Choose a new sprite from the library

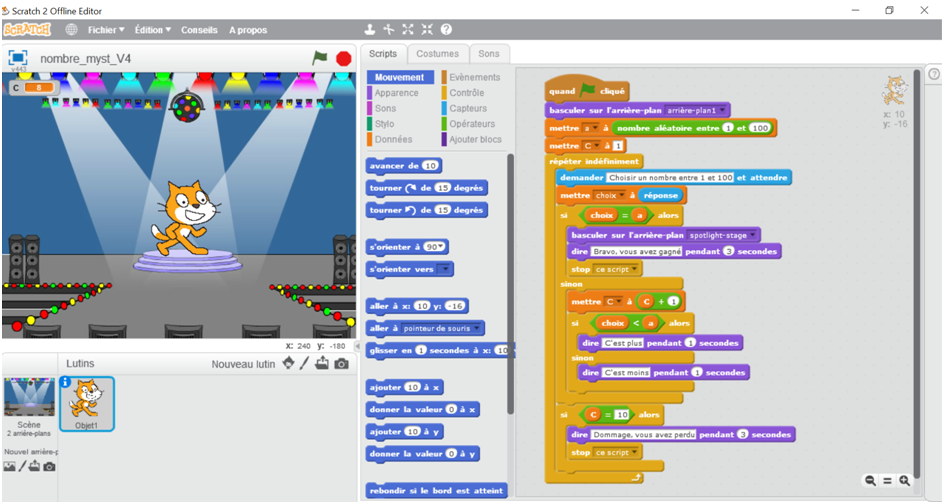point(288,364)
